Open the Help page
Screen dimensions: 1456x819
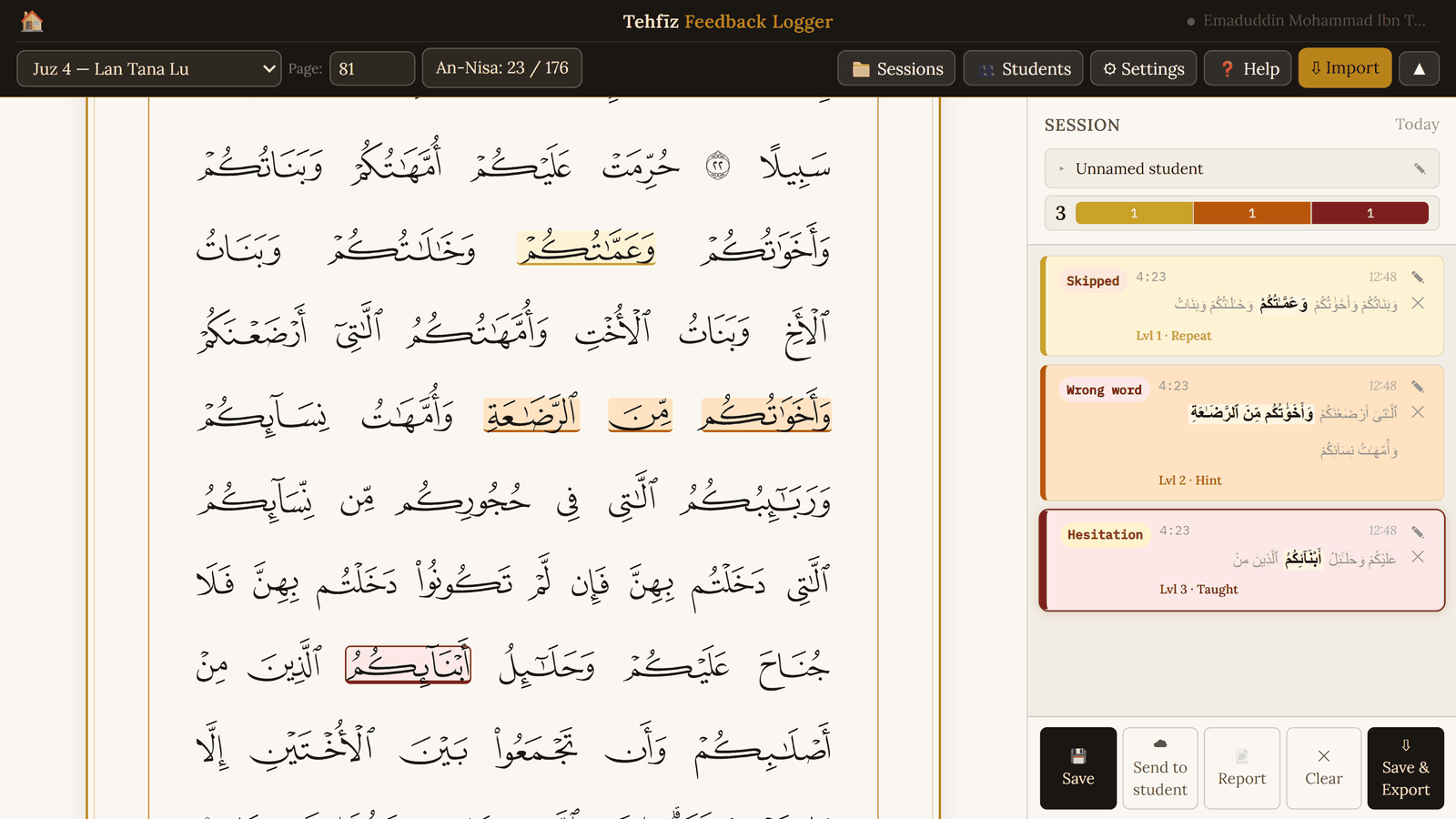coord(1248,68)
